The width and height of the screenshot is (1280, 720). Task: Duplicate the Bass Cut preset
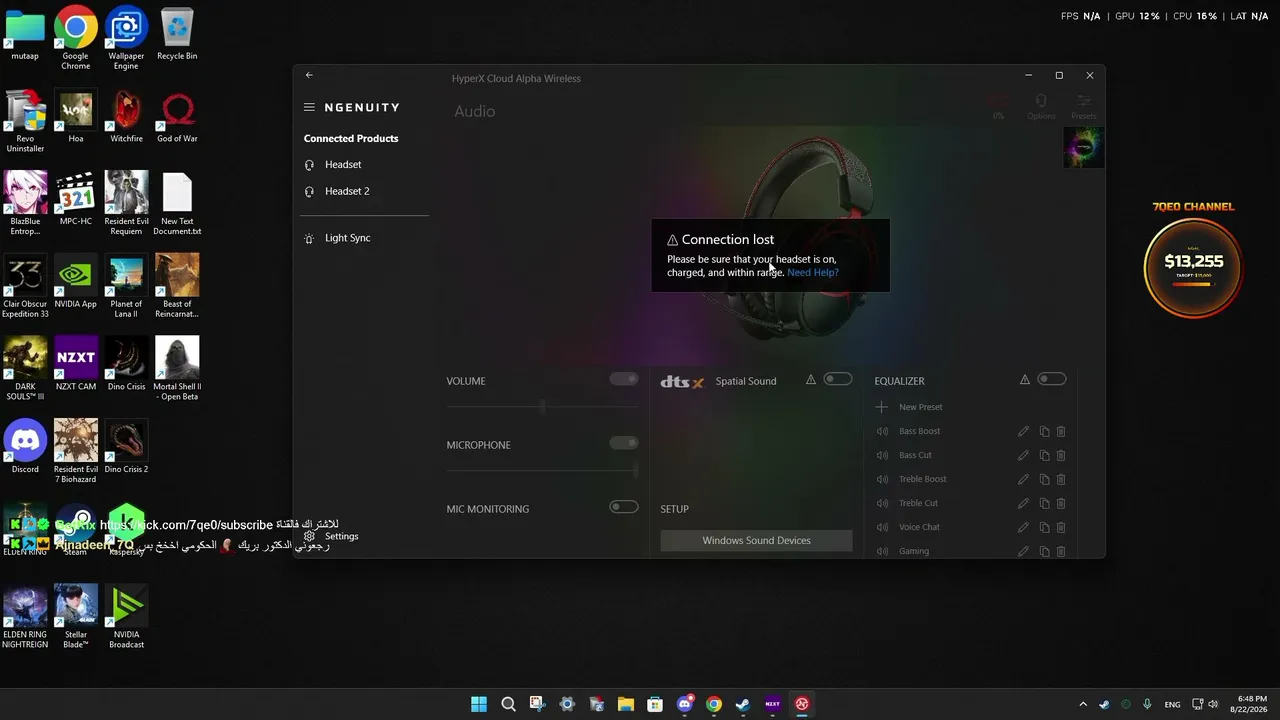(x=1044, y=455)
